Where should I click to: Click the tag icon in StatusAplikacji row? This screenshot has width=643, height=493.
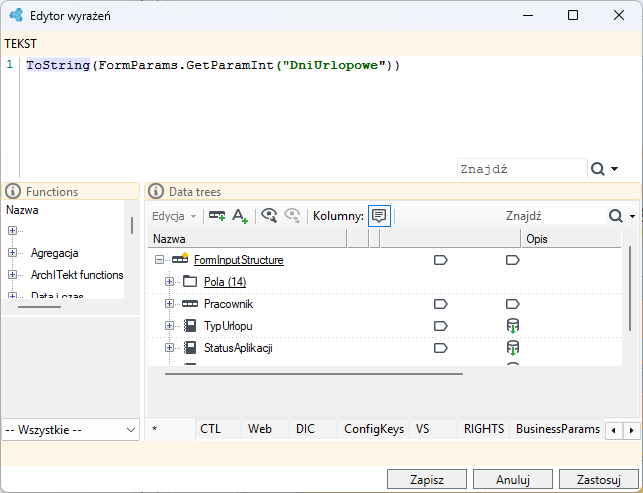click(x=440, y=348)
